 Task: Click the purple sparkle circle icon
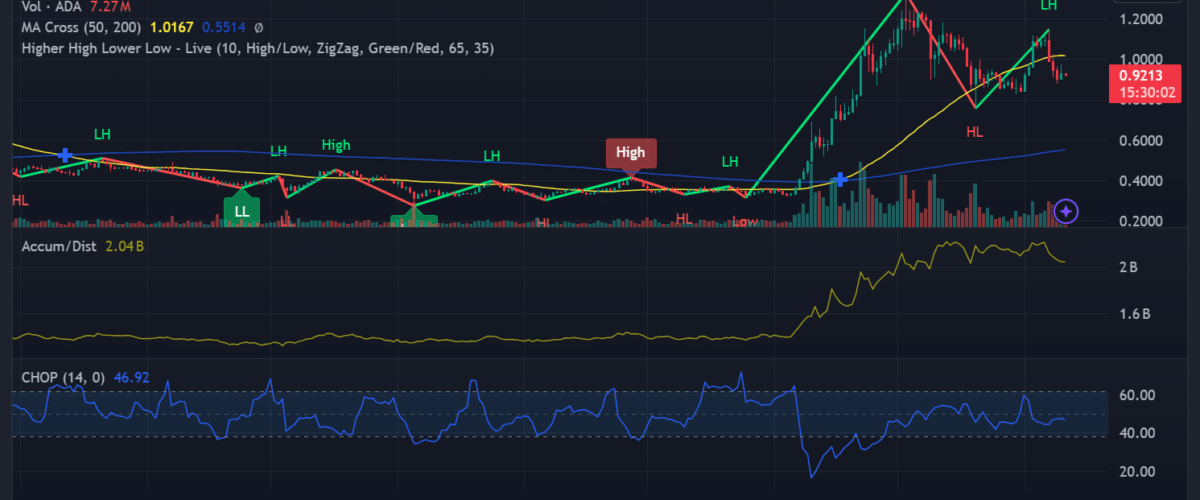1067,211
